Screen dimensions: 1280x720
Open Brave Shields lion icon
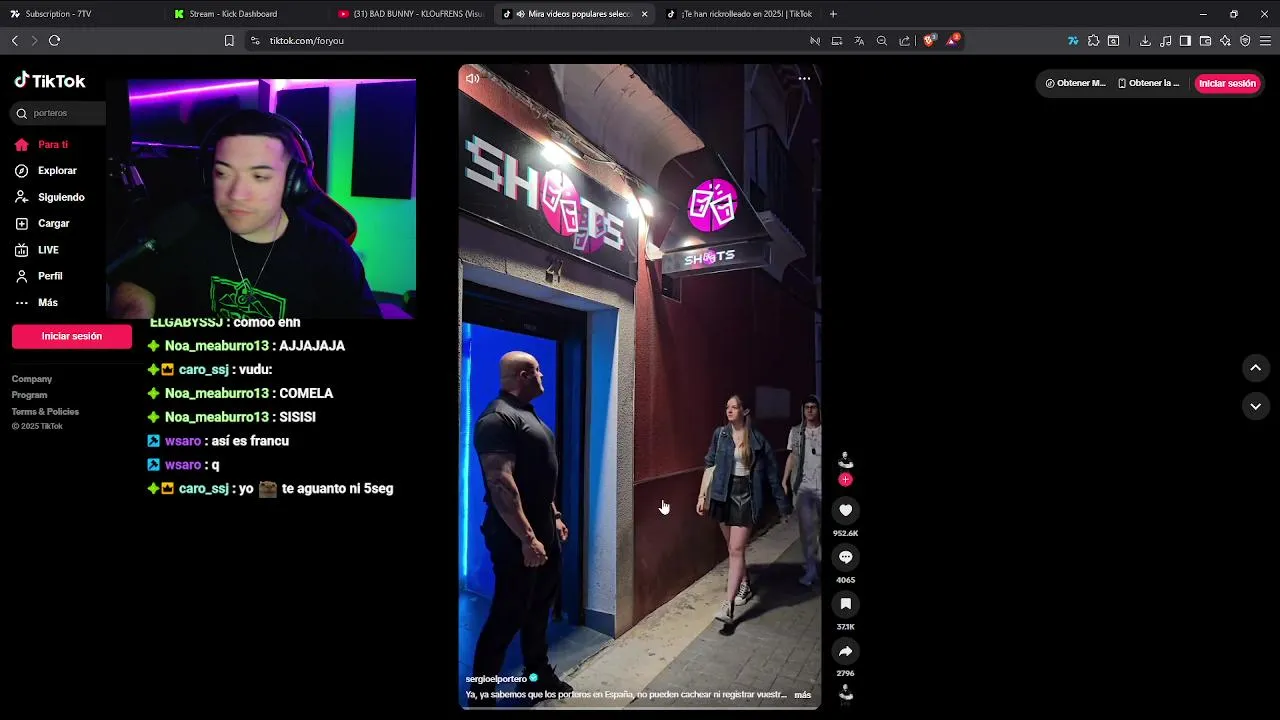point(929,41)
